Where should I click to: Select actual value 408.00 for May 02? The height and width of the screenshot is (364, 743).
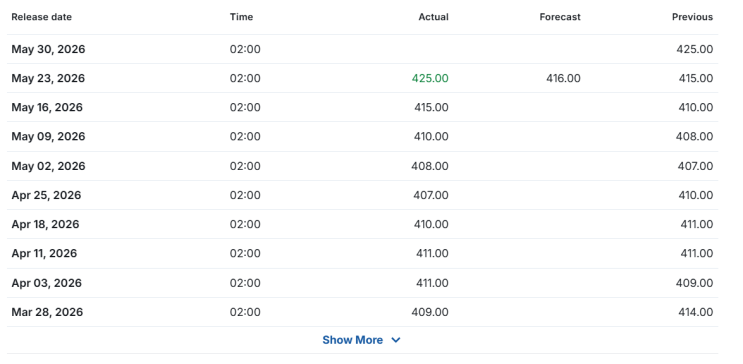click(x=430, y=166)
